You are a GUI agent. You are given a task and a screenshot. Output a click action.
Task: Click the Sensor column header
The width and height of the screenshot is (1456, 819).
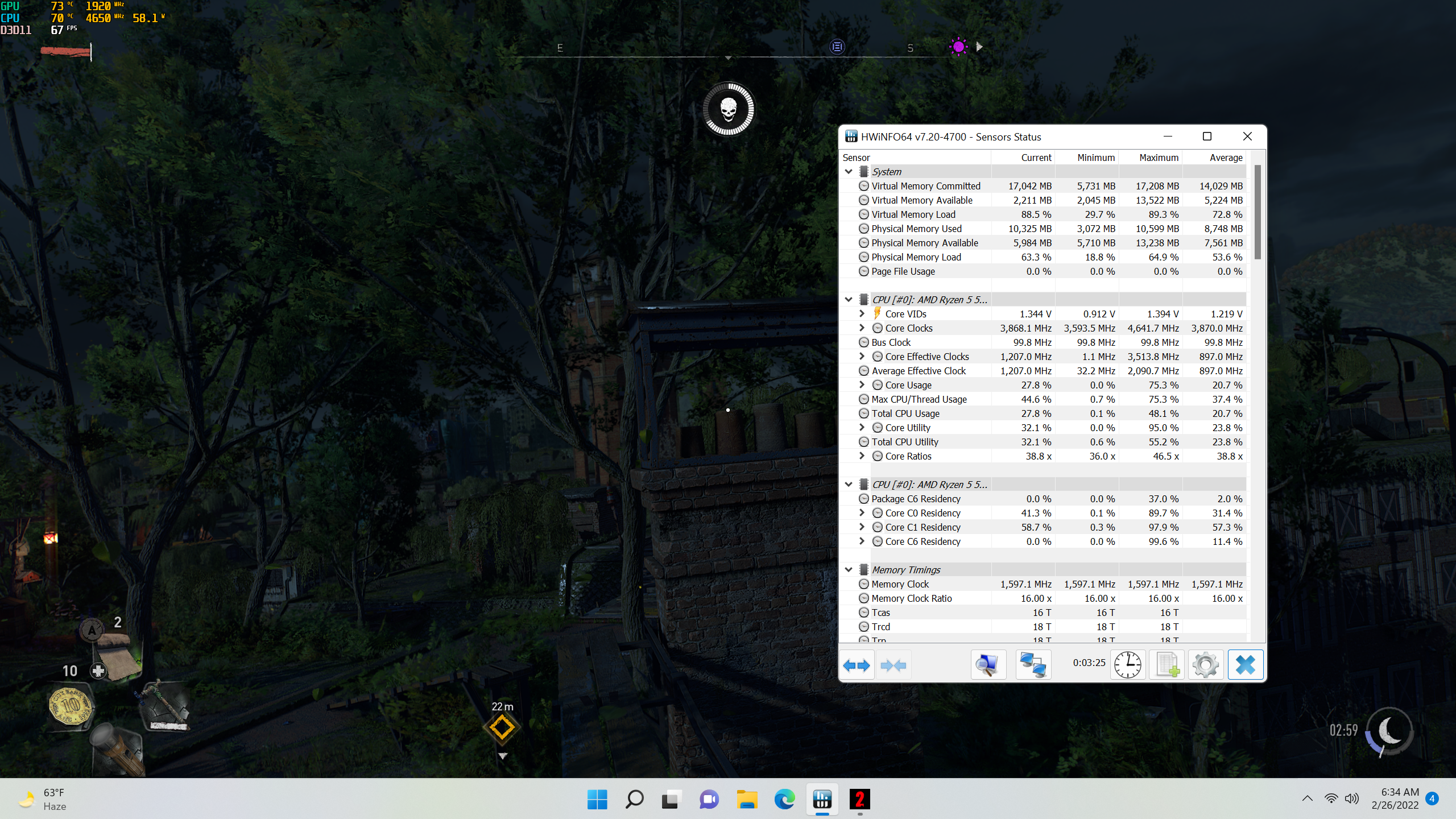coord(915,158)
